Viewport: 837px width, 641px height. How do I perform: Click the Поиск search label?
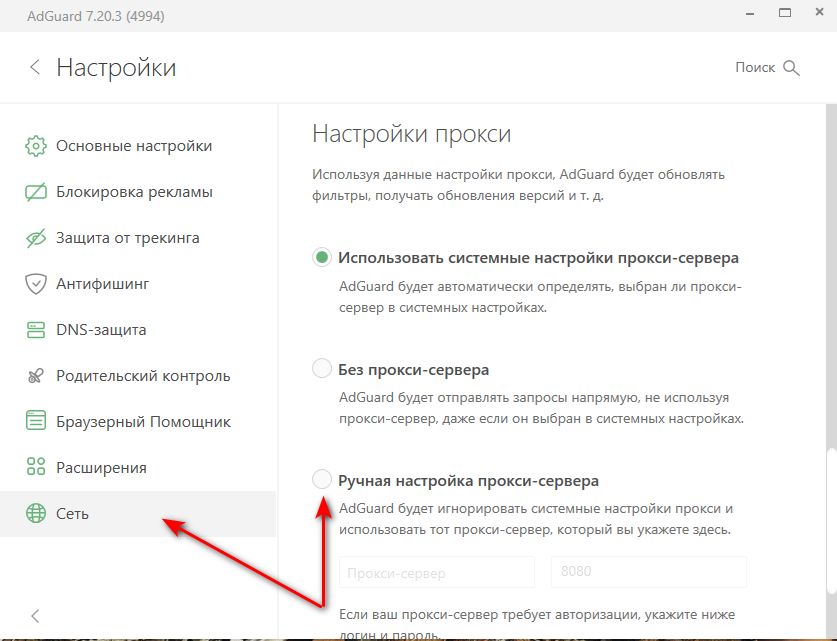(755, 67)
